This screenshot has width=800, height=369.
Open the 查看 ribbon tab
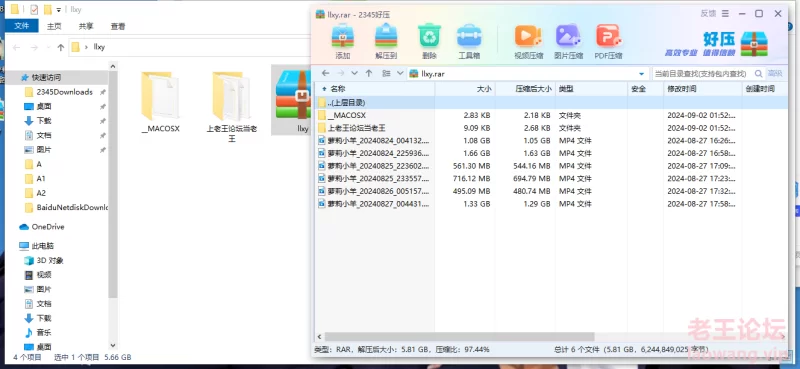click(118, 26)
